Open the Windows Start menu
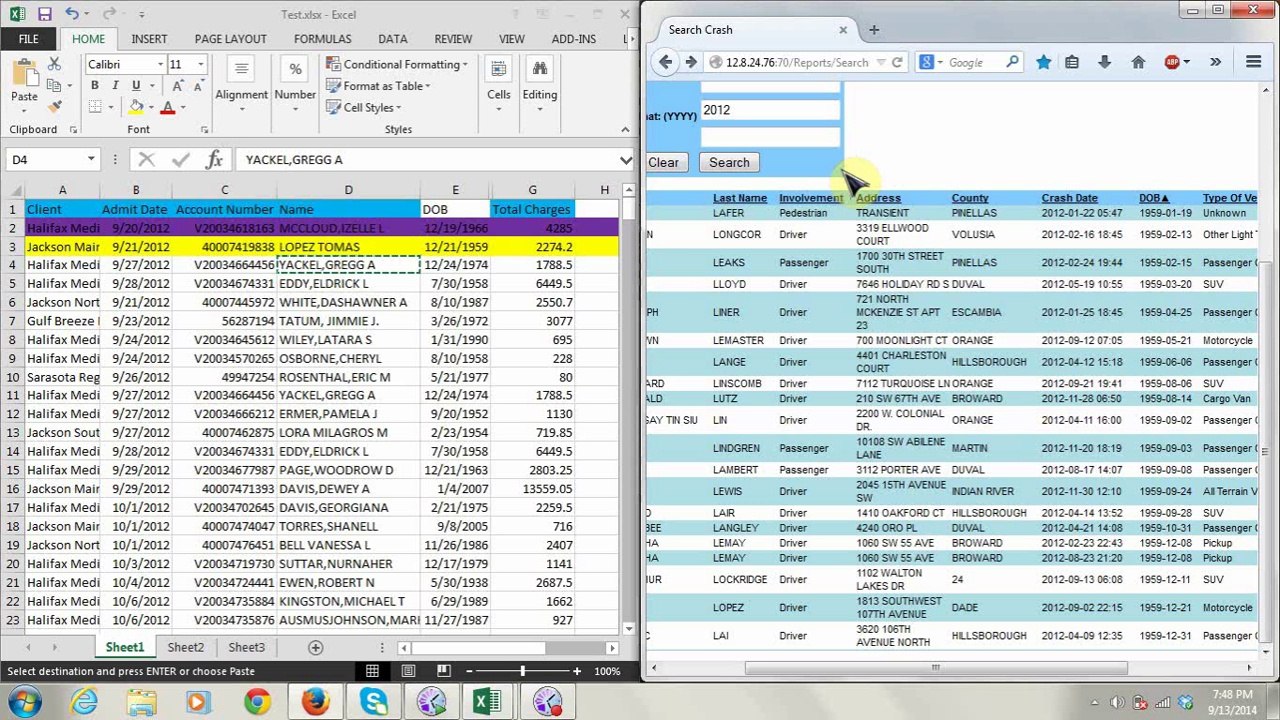Viewport: 1280px width, 720px height. point(22,701)
